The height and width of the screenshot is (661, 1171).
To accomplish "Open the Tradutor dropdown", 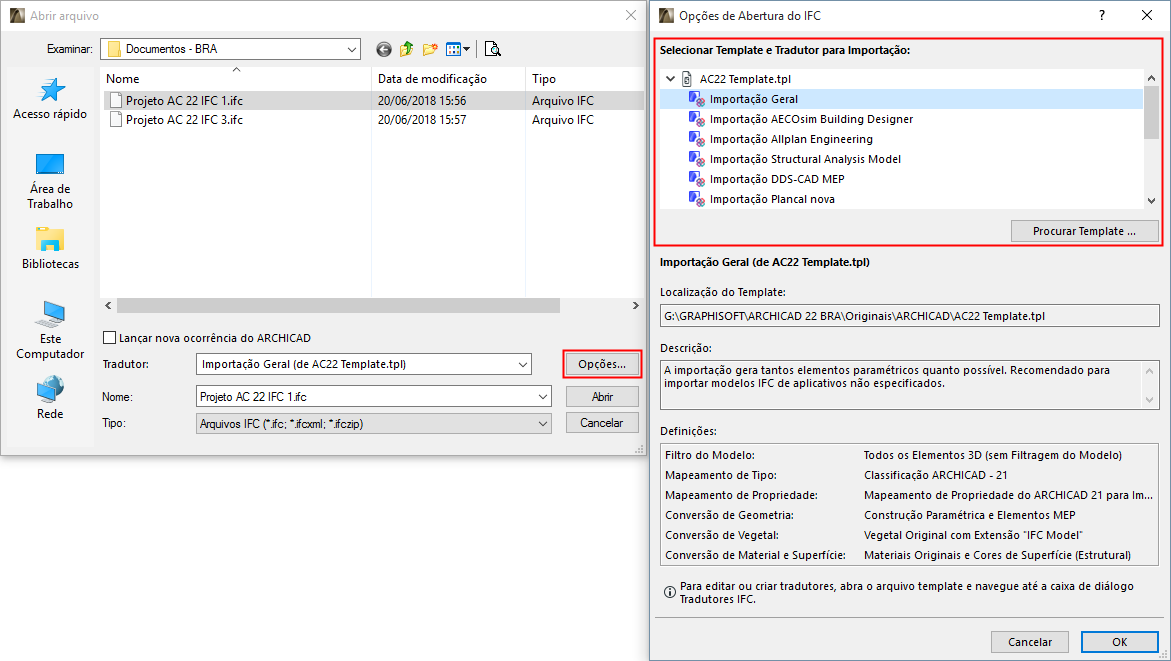I will [x=523, y=364].
